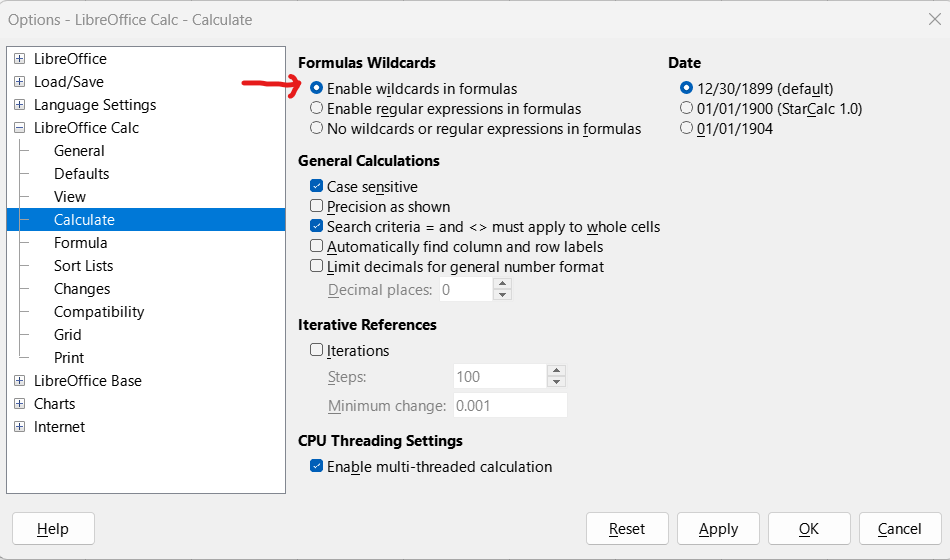Viewport: 950px width, 560px height.
Task: Check Limit decimals for general number format
Action: (x=316, y=266)
